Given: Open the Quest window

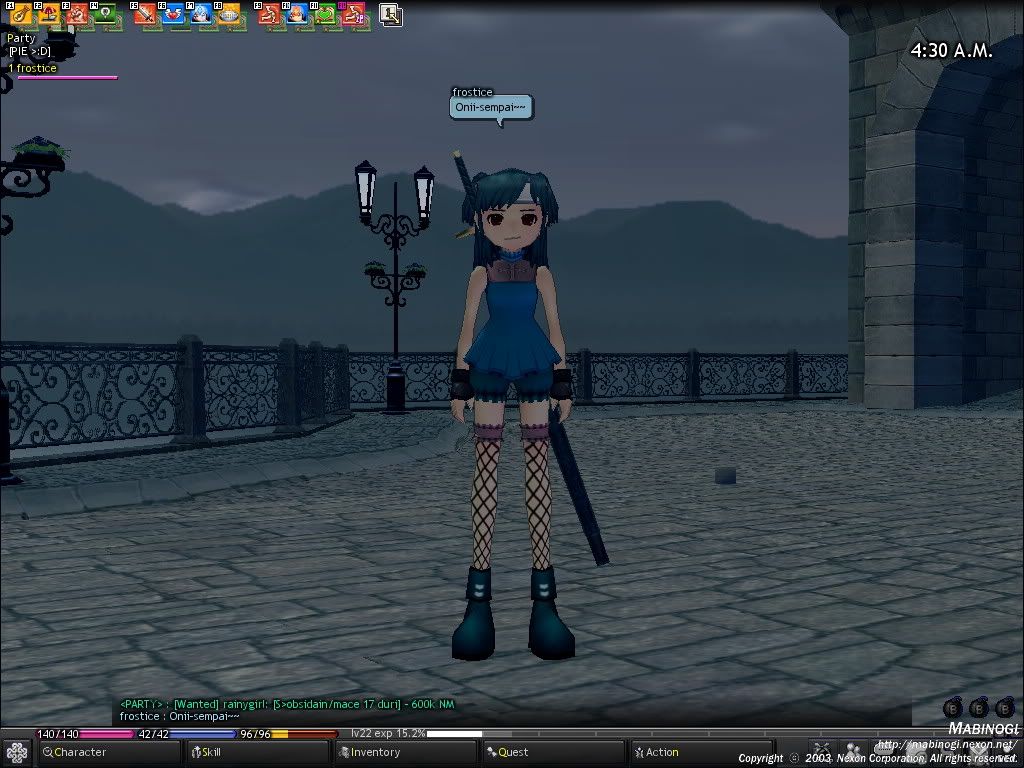Looking at the screenshot, I should click(x=554, y=752).
